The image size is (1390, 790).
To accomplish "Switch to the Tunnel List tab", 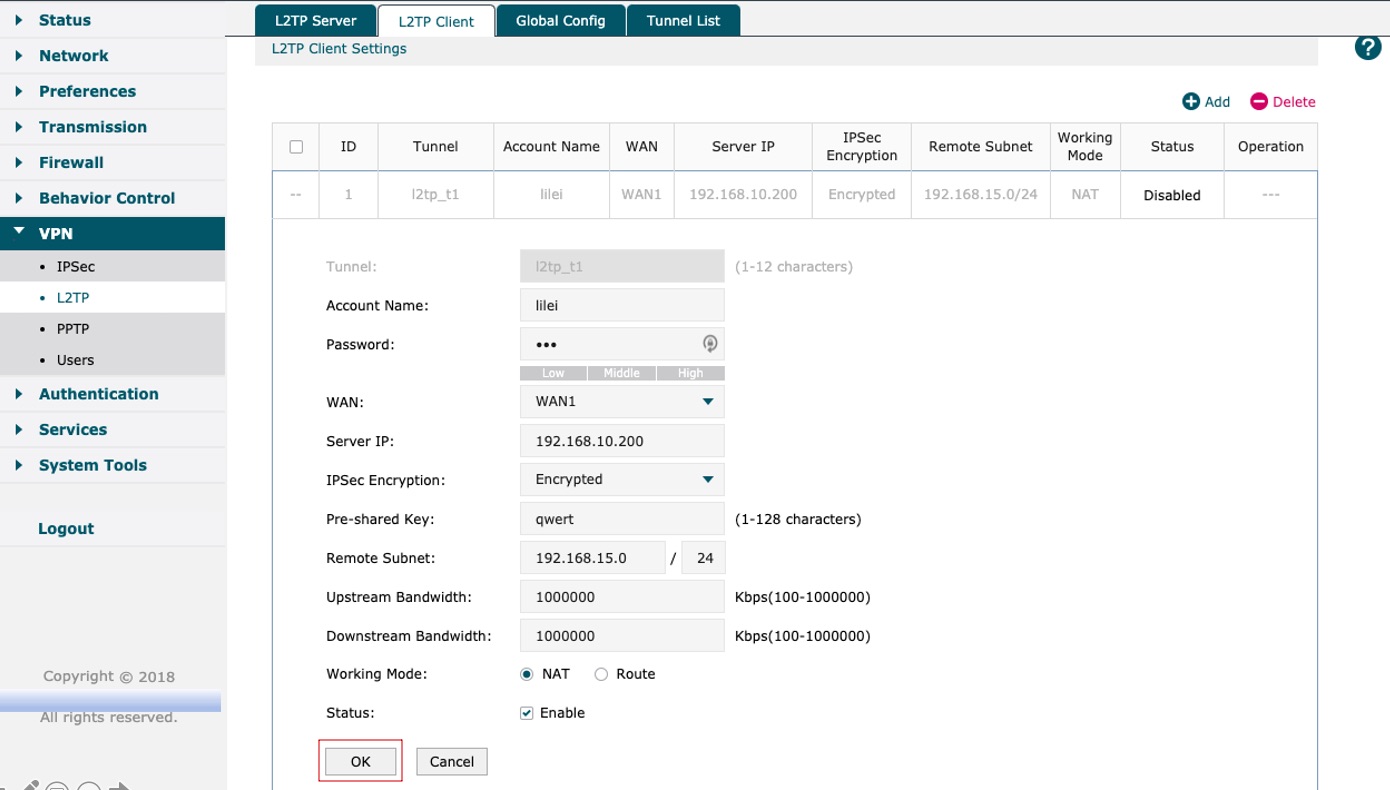I will point(683,20).
